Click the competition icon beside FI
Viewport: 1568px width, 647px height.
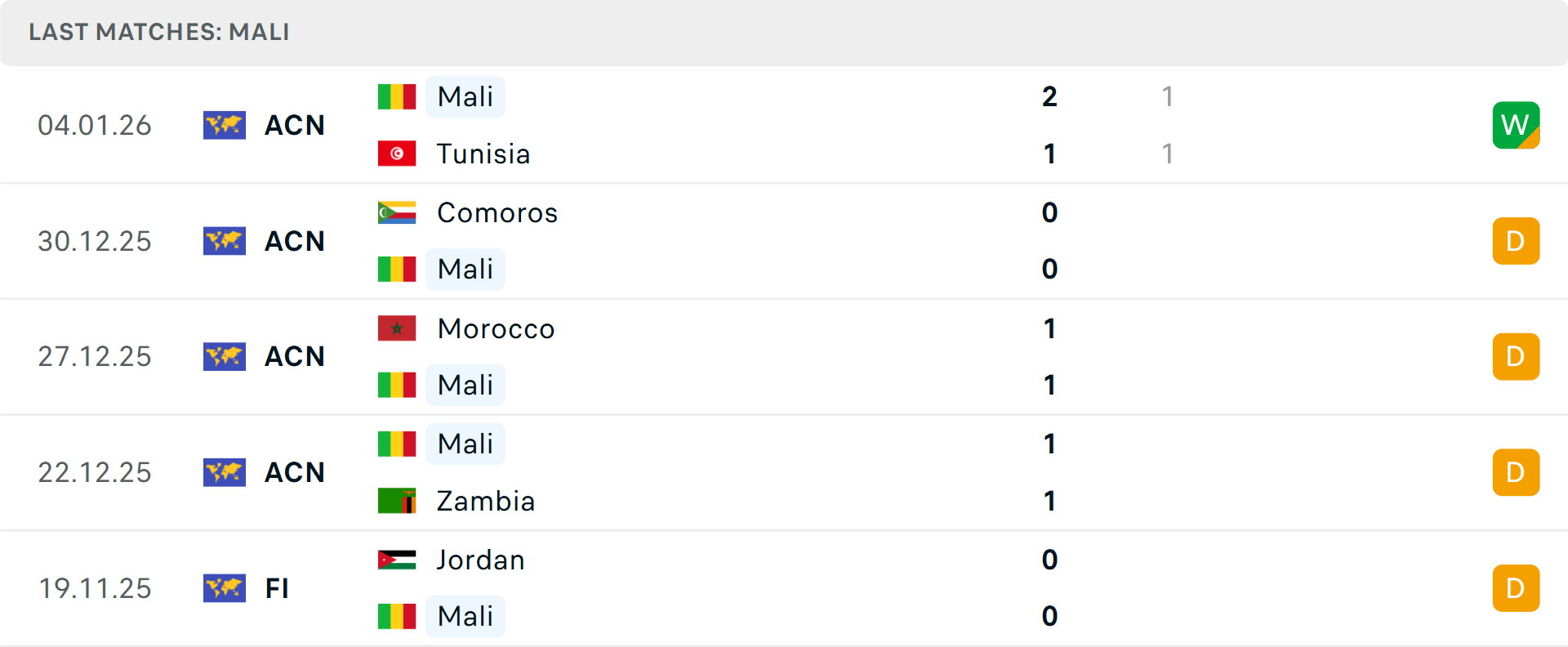[x=225, y=588]
